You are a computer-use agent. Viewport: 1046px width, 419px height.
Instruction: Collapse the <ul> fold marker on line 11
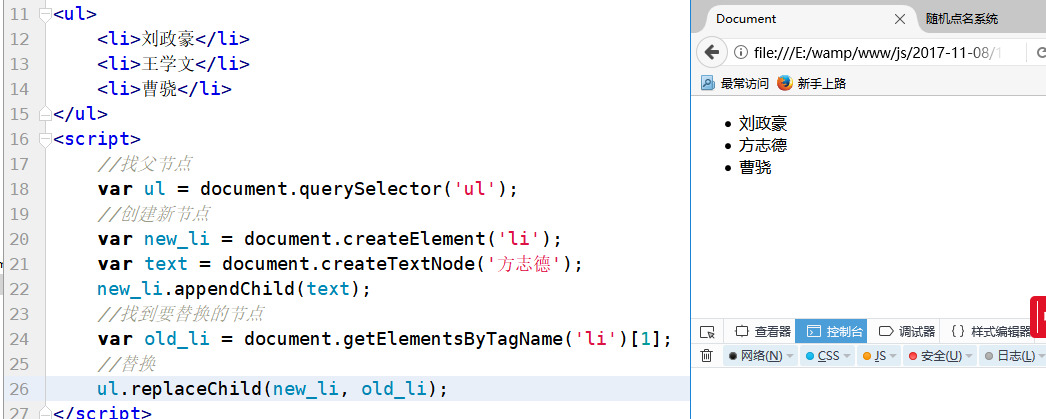(44, 16)
